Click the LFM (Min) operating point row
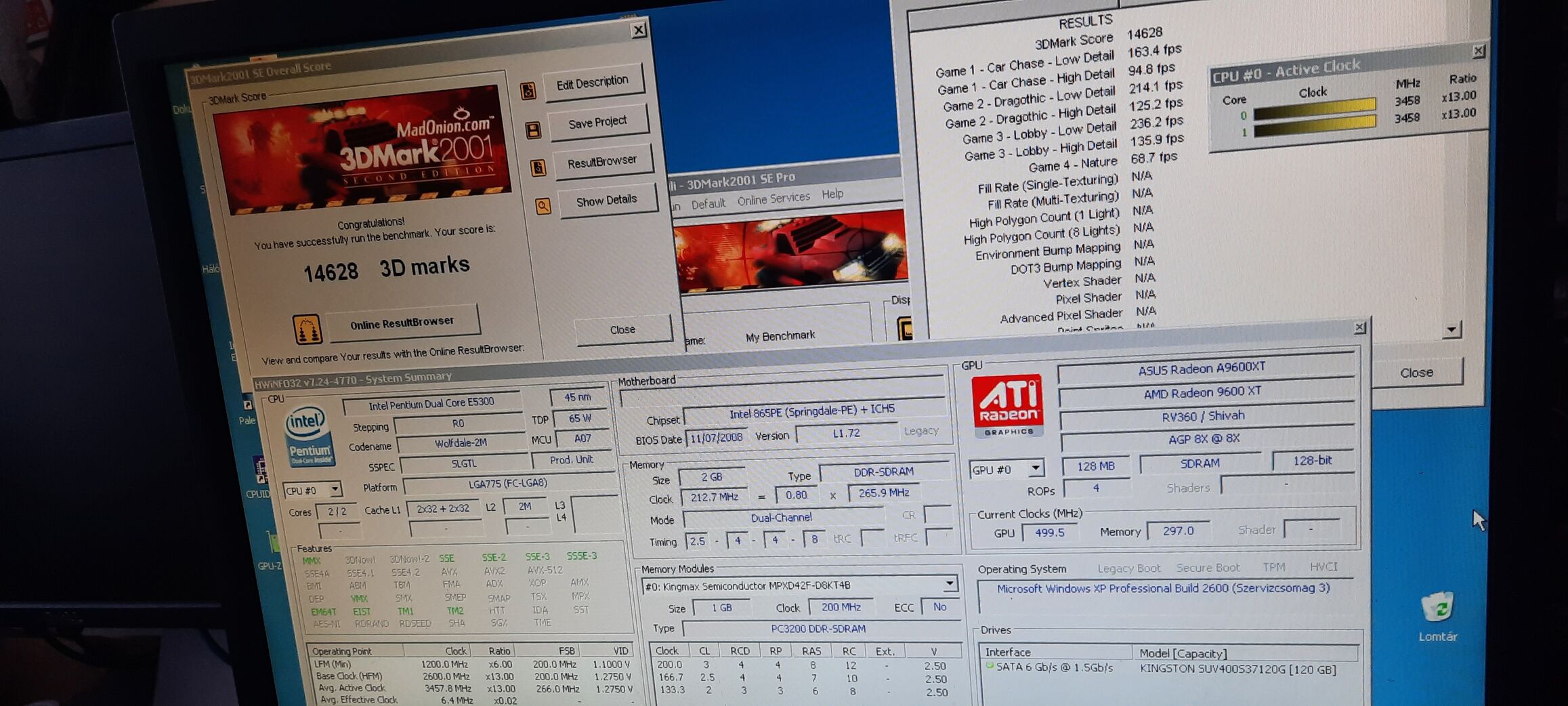This screenshot has height=706, width=1568. click(x=472, y=665)
